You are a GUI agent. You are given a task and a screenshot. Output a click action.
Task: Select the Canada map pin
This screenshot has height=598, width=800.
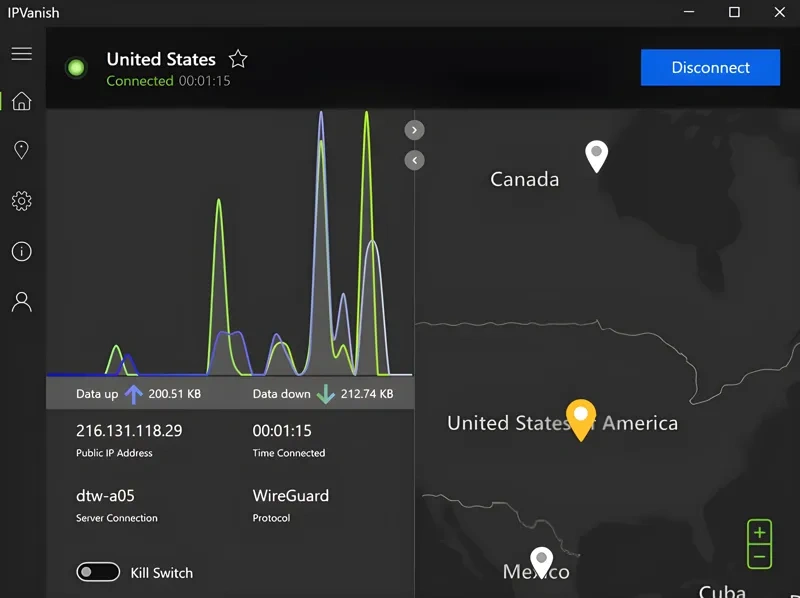596,154
